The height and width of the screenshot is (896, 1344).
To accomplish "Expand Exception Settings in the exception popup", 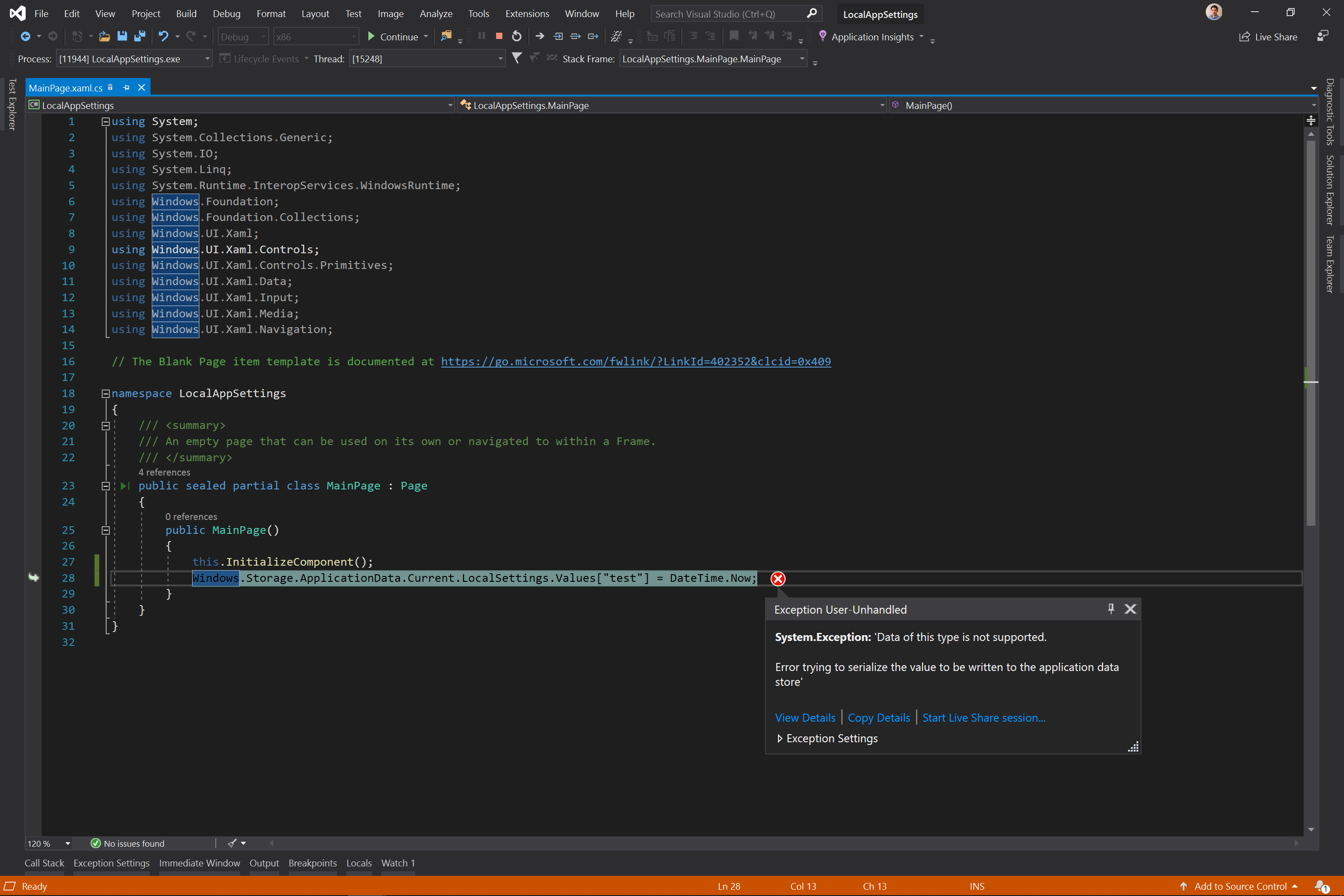I will point(780,738).
